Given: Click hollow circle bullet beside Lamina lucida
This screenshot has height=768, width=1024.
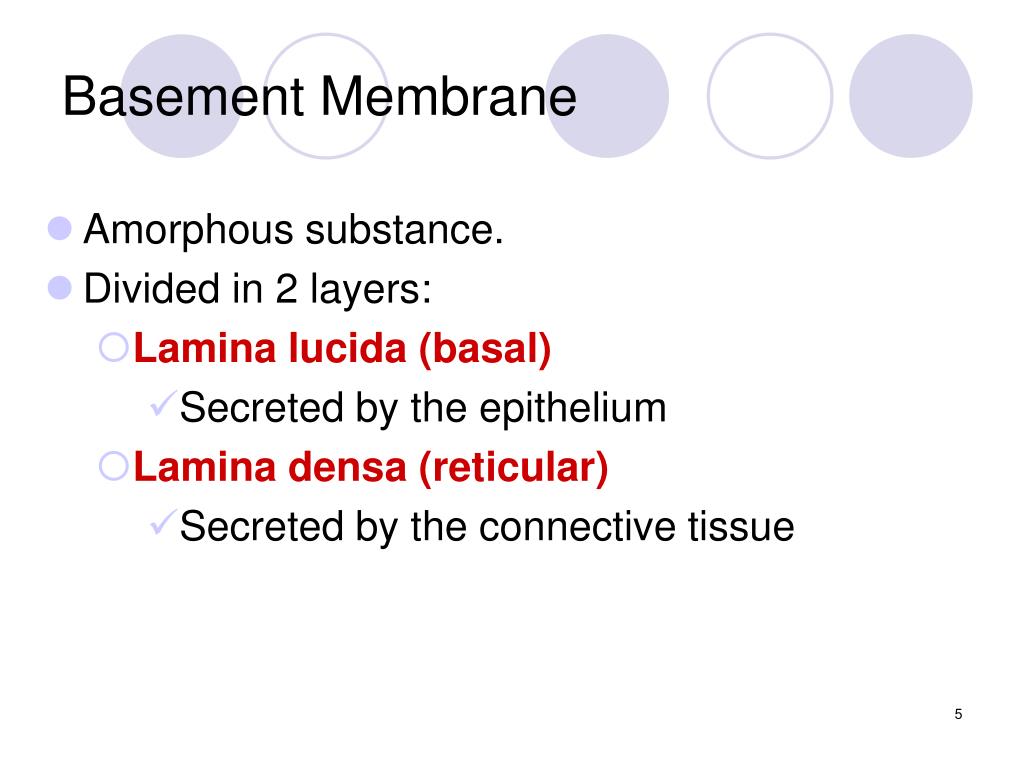Looking at the screenshot, I should pyautogui.click(x=114, y=347).
